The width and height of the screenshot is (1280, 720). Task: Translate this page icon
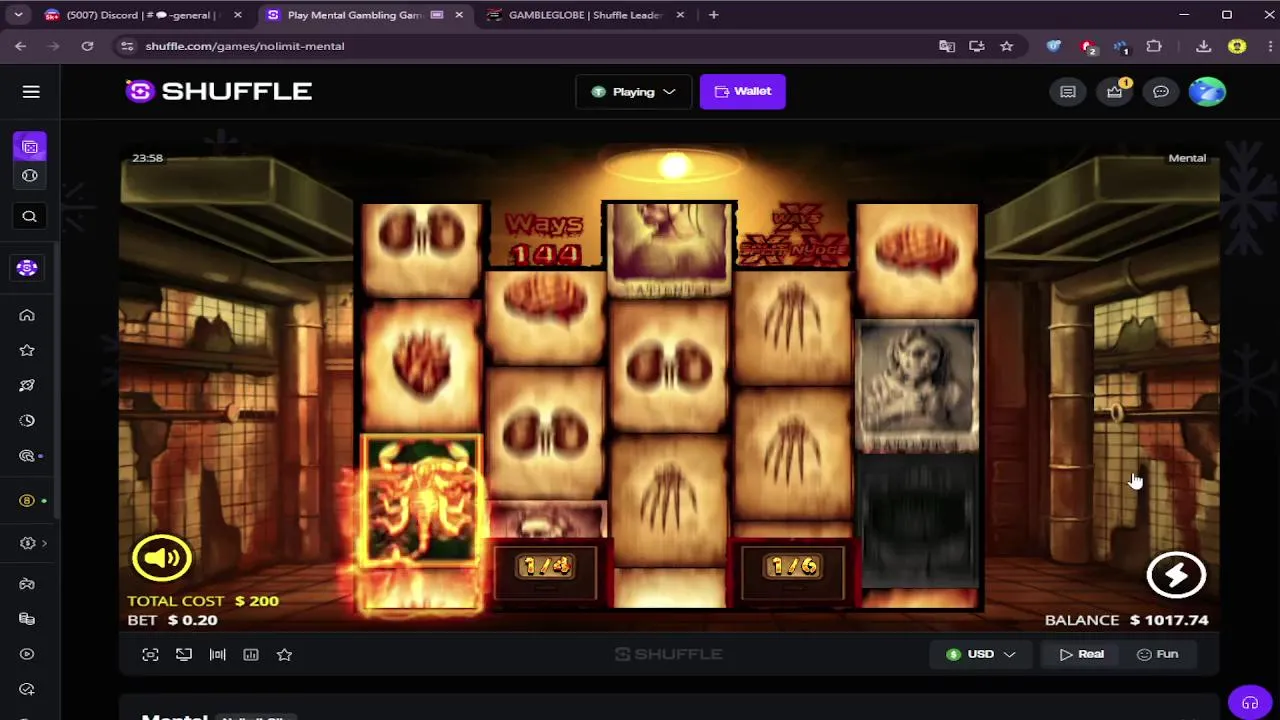tap(947, 46)
